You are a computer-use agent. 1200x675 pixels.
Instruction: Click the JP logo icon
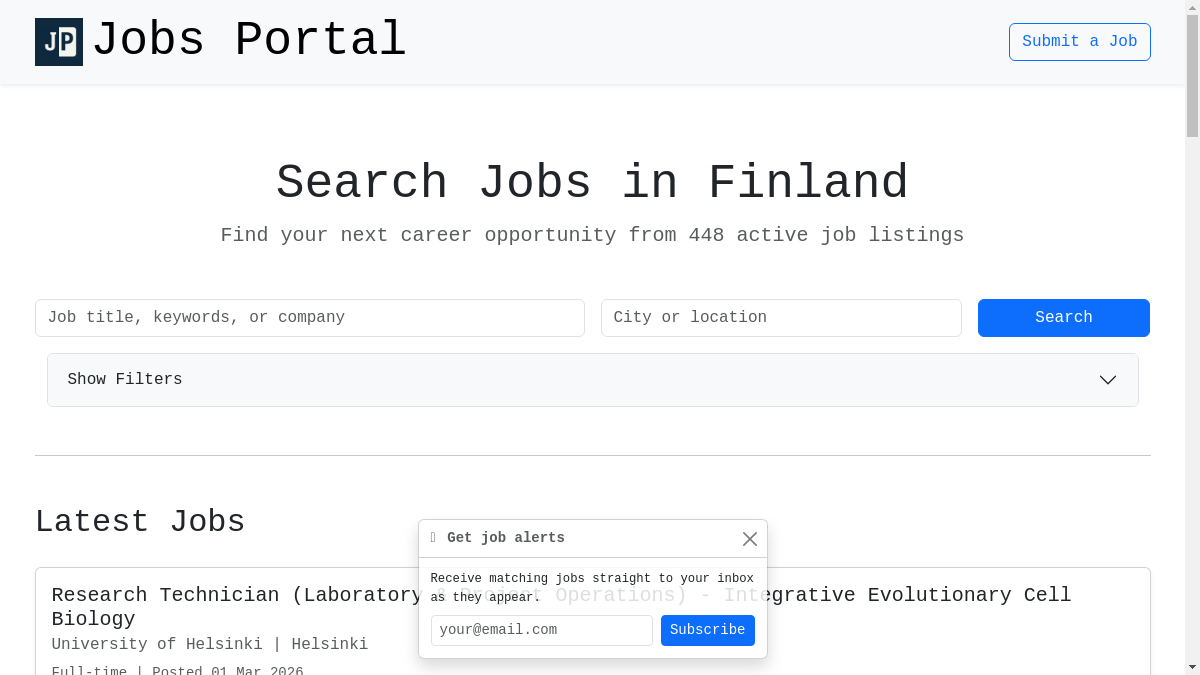click(59, 42)
